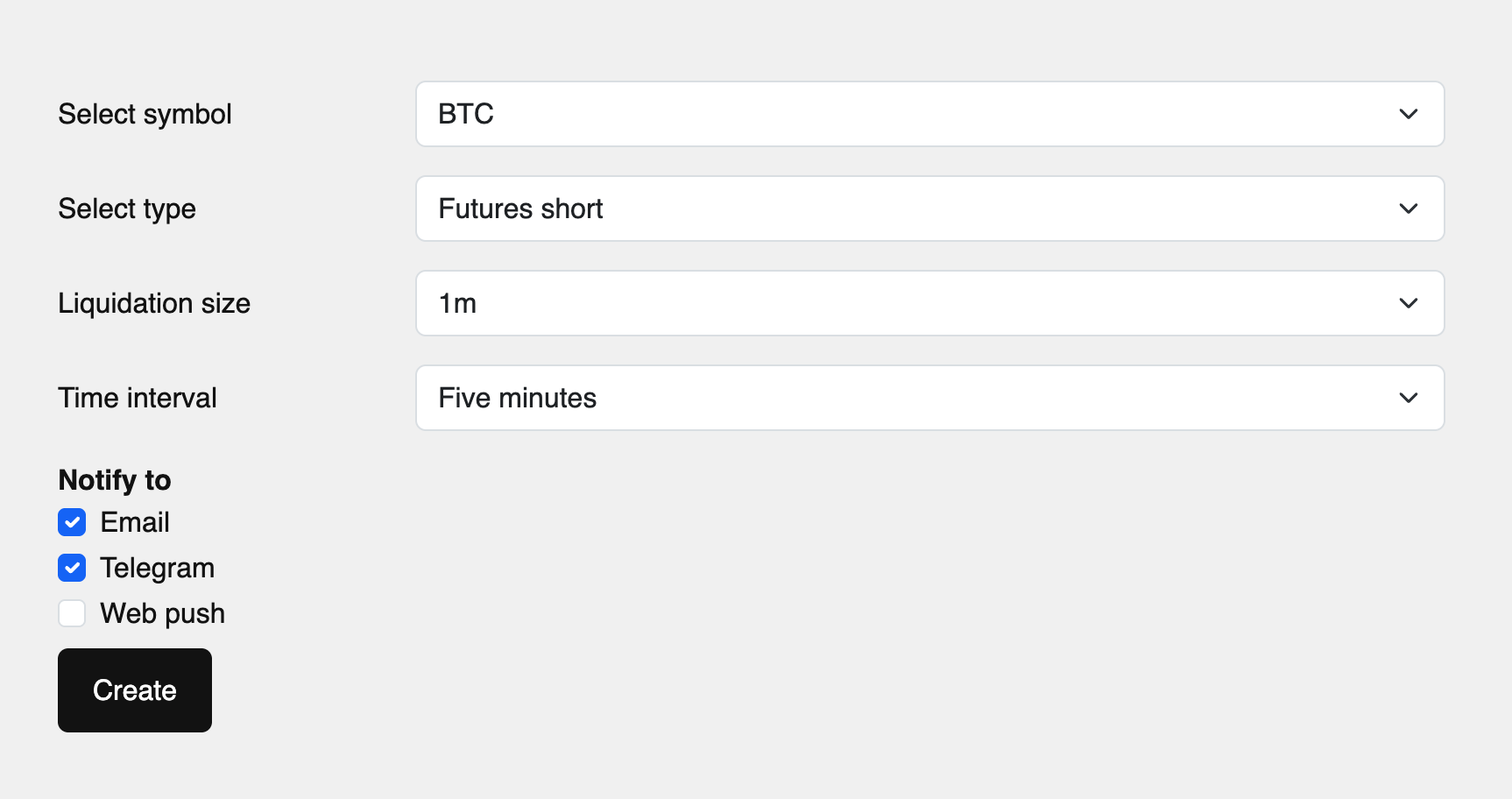The width and height of the screenshot is (1512, 799).
Task: Click the chevron arrow beside Futures short
Action: coord(1408,209)
